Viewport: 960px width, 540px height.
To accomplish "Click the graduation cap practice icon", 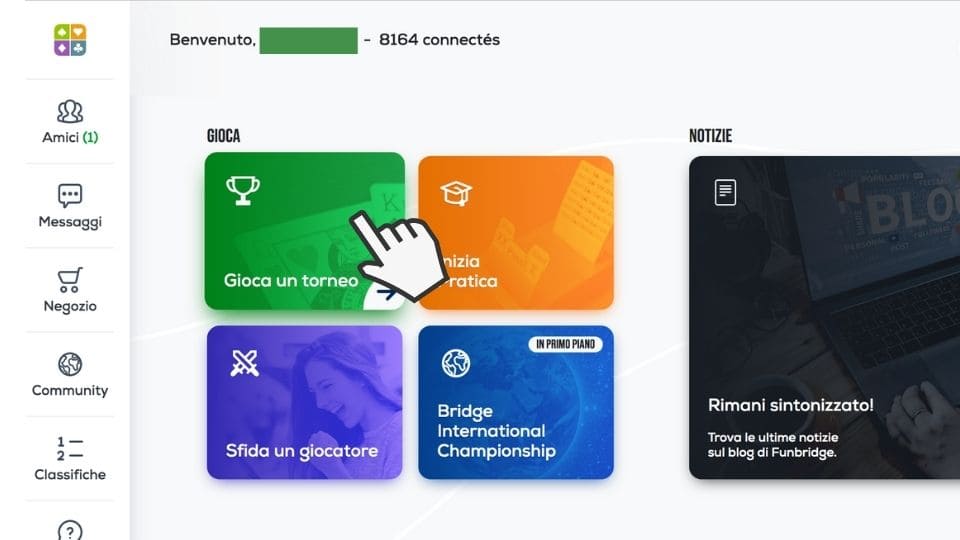I will [x=456, y=193].
